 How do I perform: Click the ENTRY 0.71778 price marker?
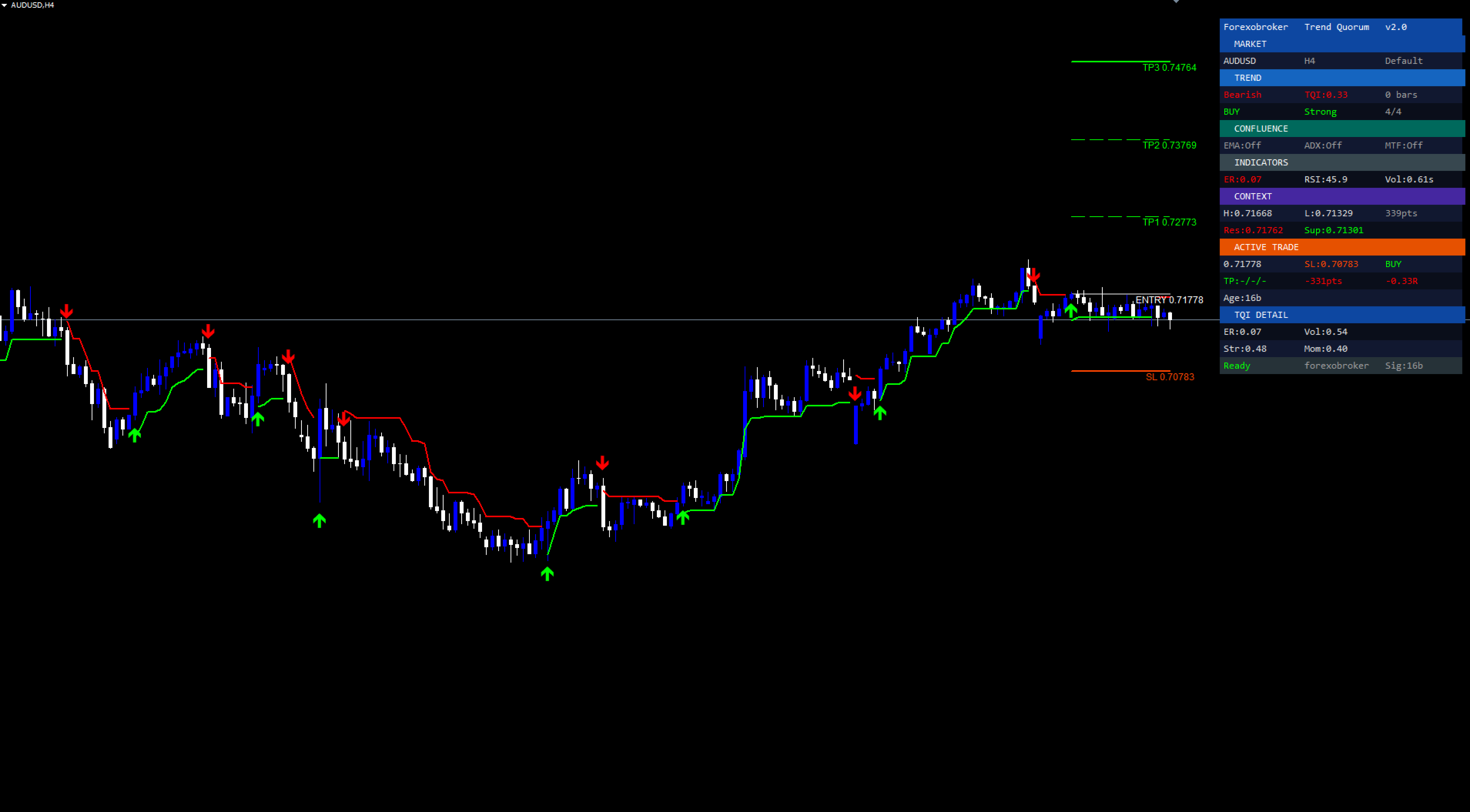pyautogui.click(x=1169, y=300)
